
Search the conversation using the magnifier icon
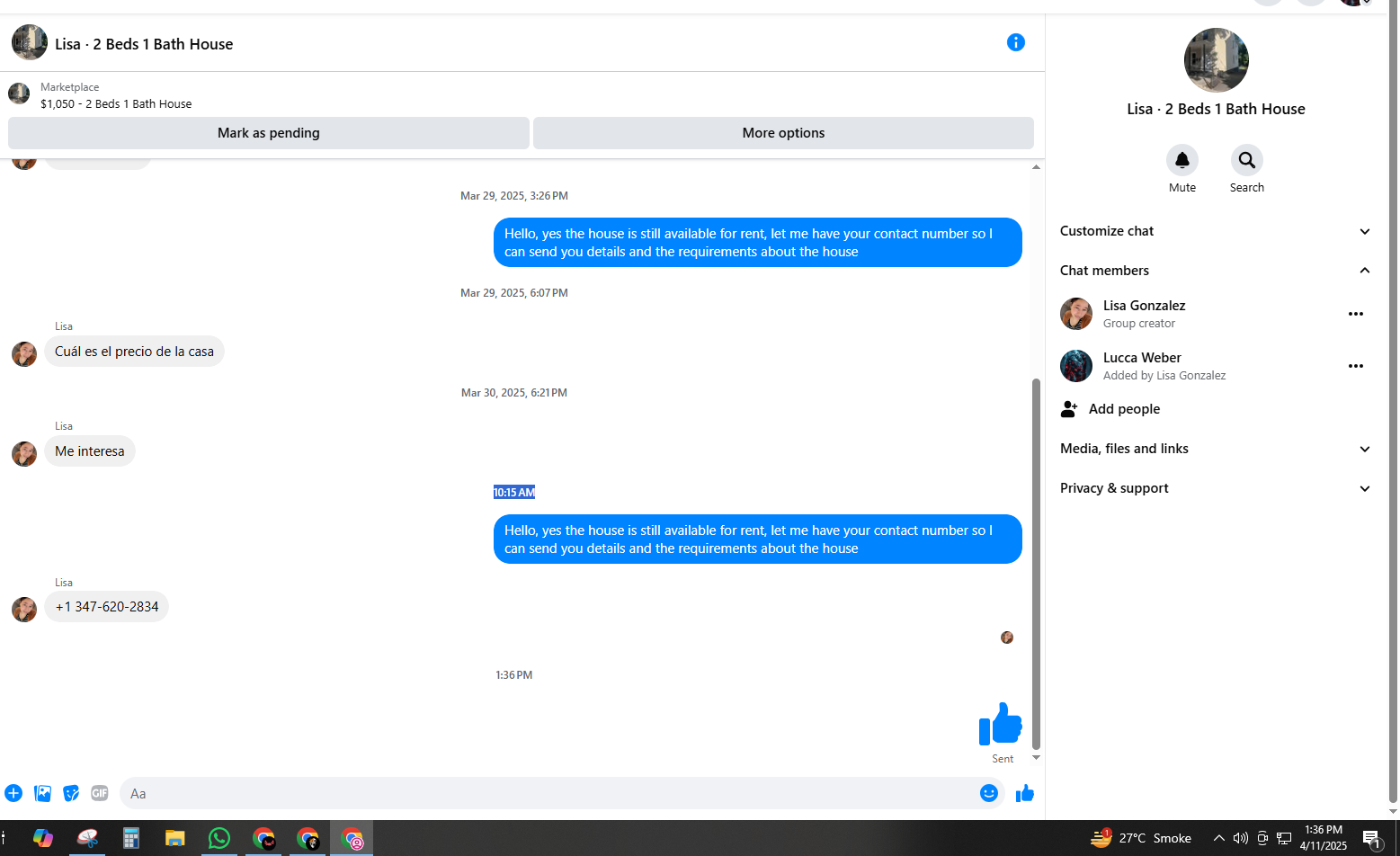(1247, 160)
